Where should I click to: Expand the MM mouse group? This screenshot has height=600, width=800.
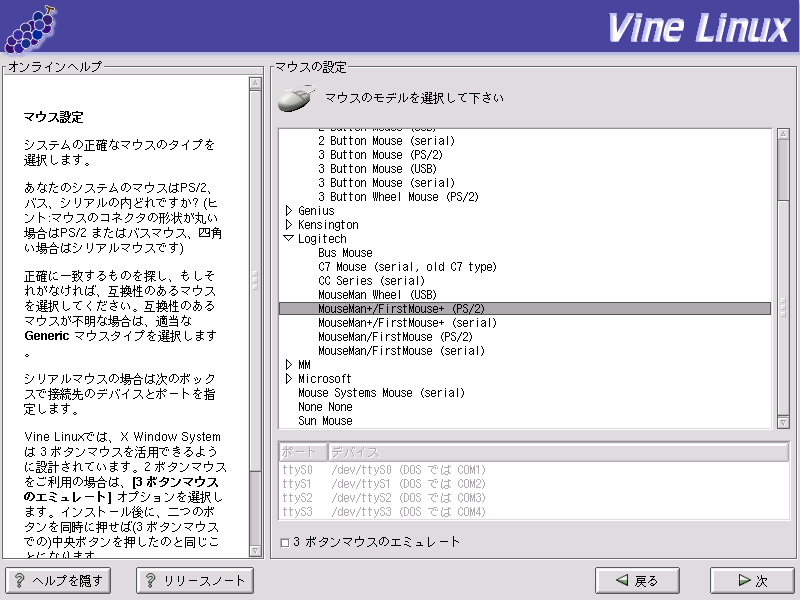coord(289,364)
